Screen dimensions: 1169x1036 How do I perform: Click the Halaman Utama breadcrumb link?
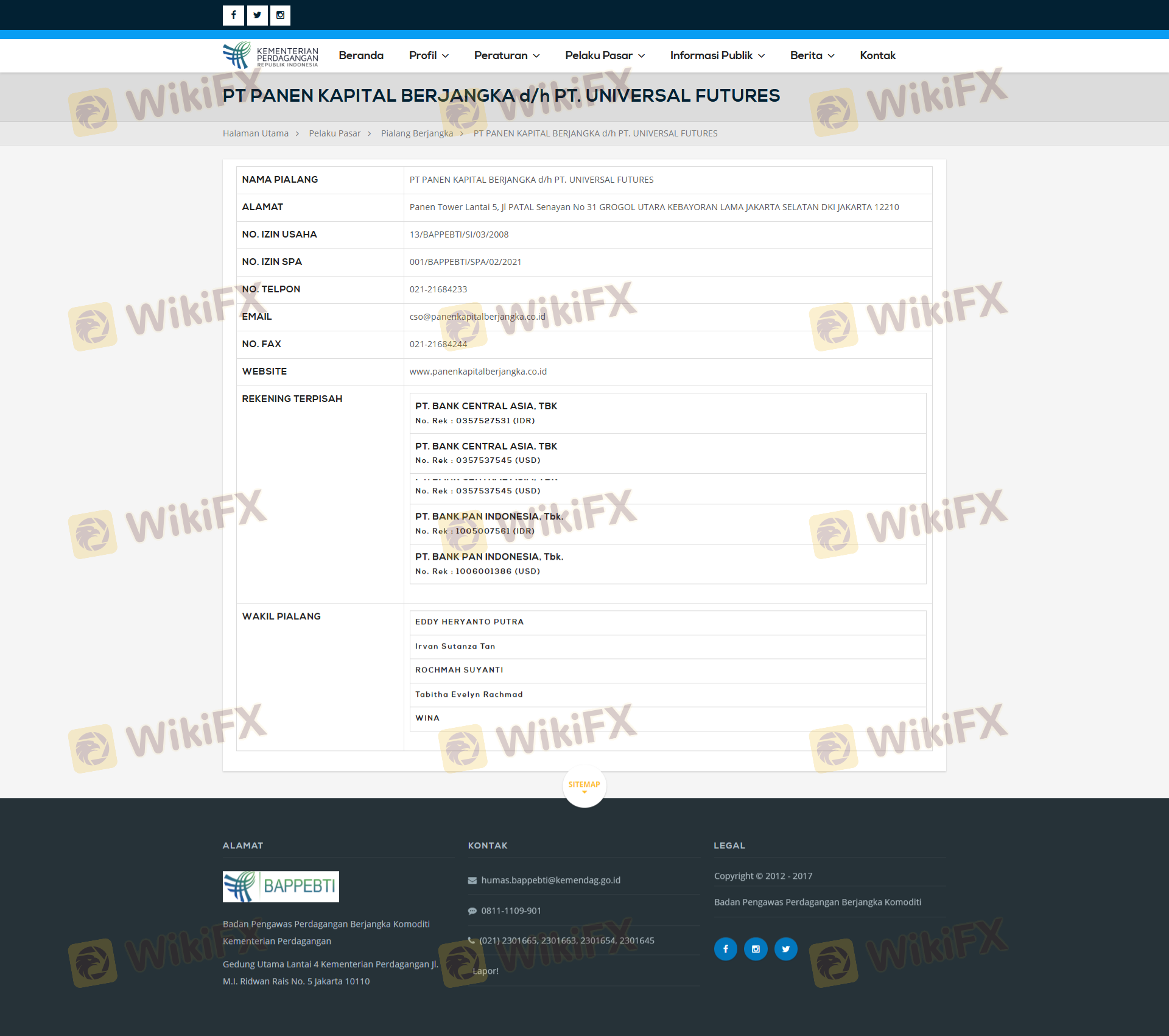pyautogui.click(x=256, y=133)
